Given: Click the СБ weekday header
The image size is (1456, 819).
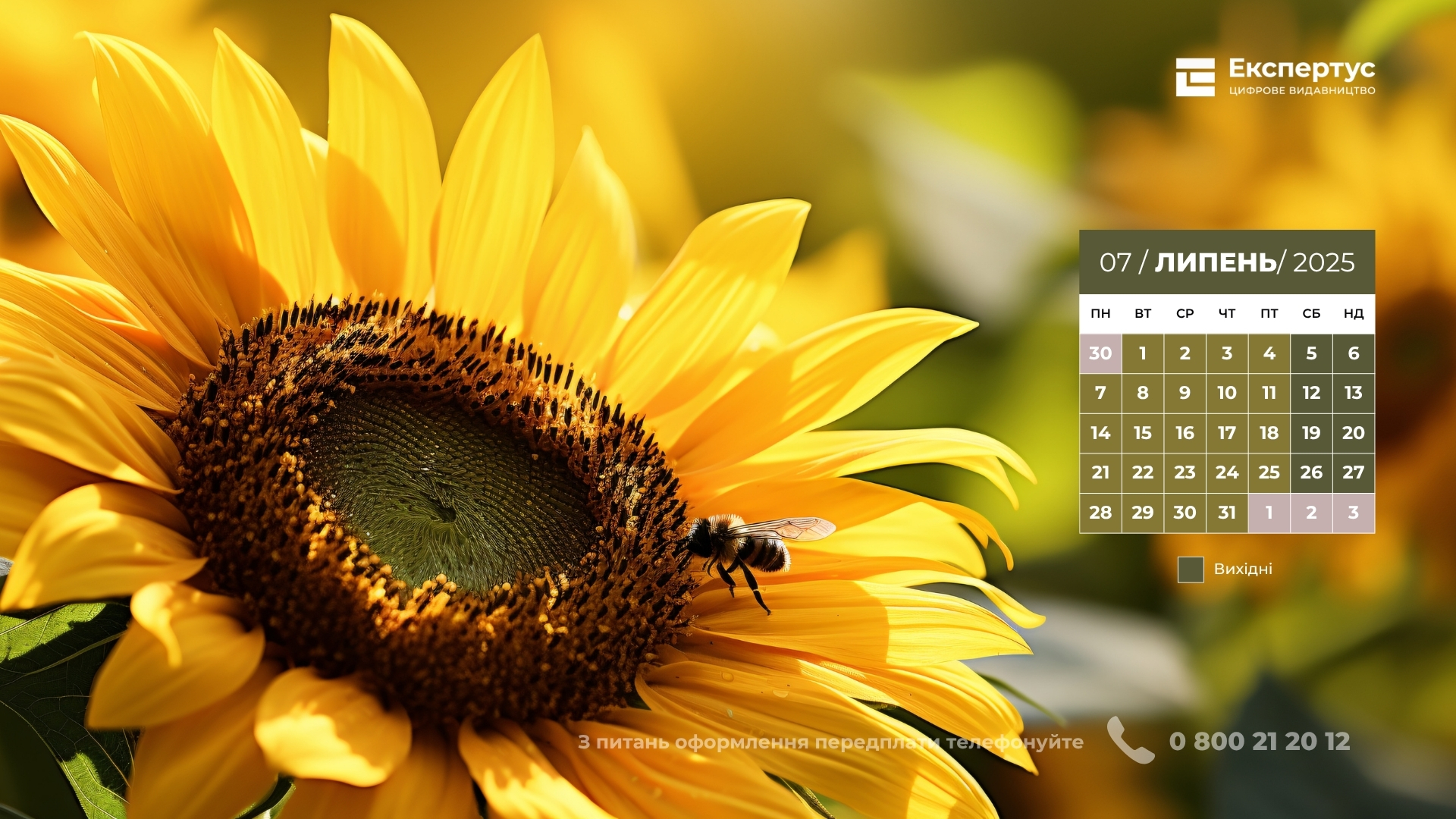Looking at the screenshot, I should coord(1311,314).
